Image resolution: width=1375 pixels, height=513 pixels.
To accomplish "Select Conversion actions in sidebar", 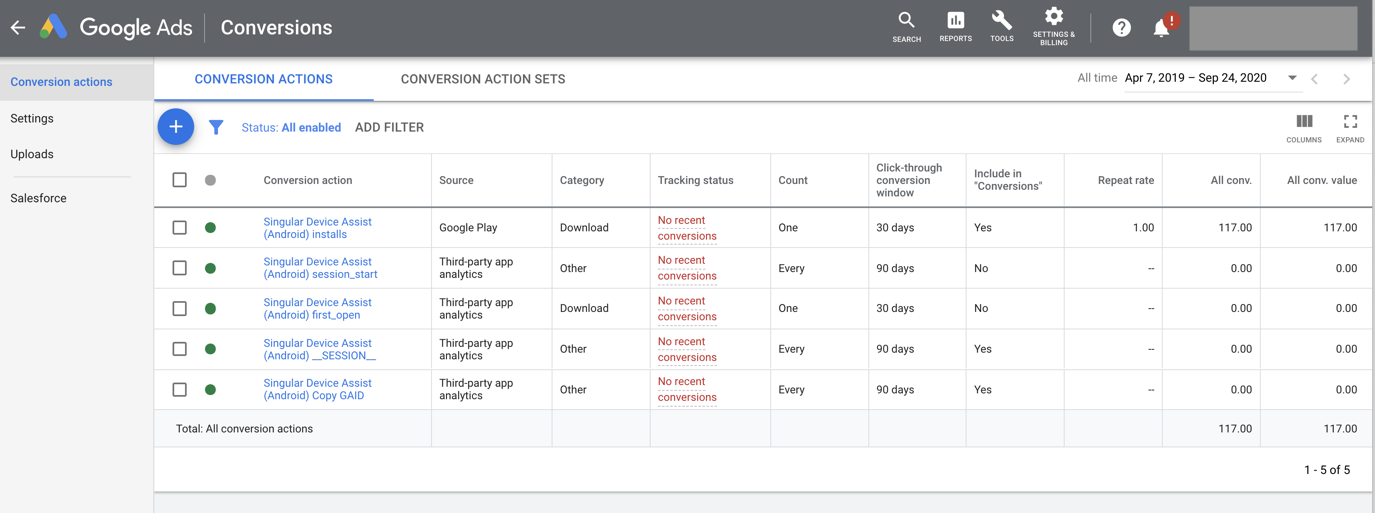I will click(77, 82).
